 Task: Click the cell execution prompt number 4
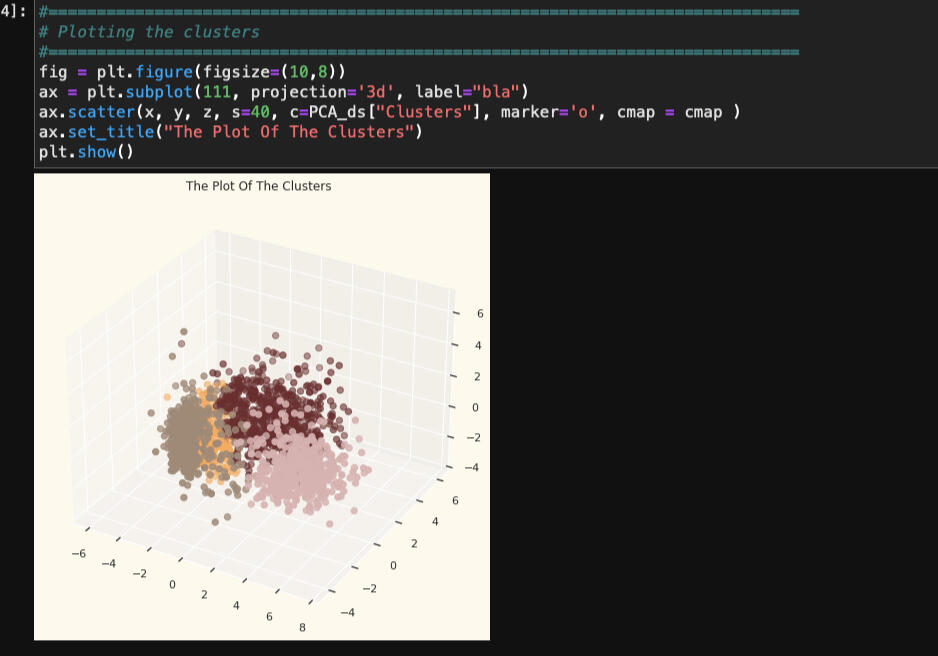click(12, 12)
